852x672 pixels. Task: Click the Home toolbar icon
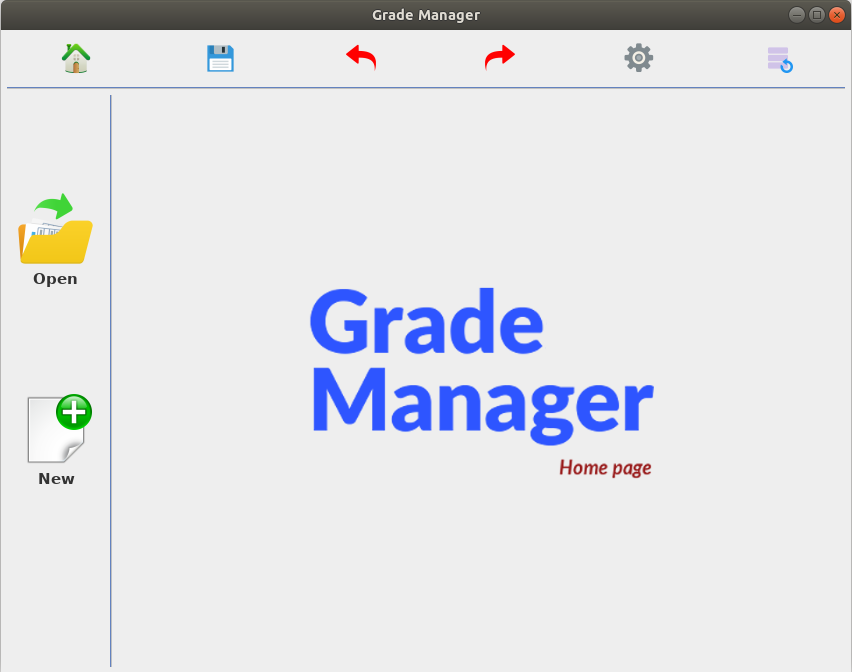[76, 58]
